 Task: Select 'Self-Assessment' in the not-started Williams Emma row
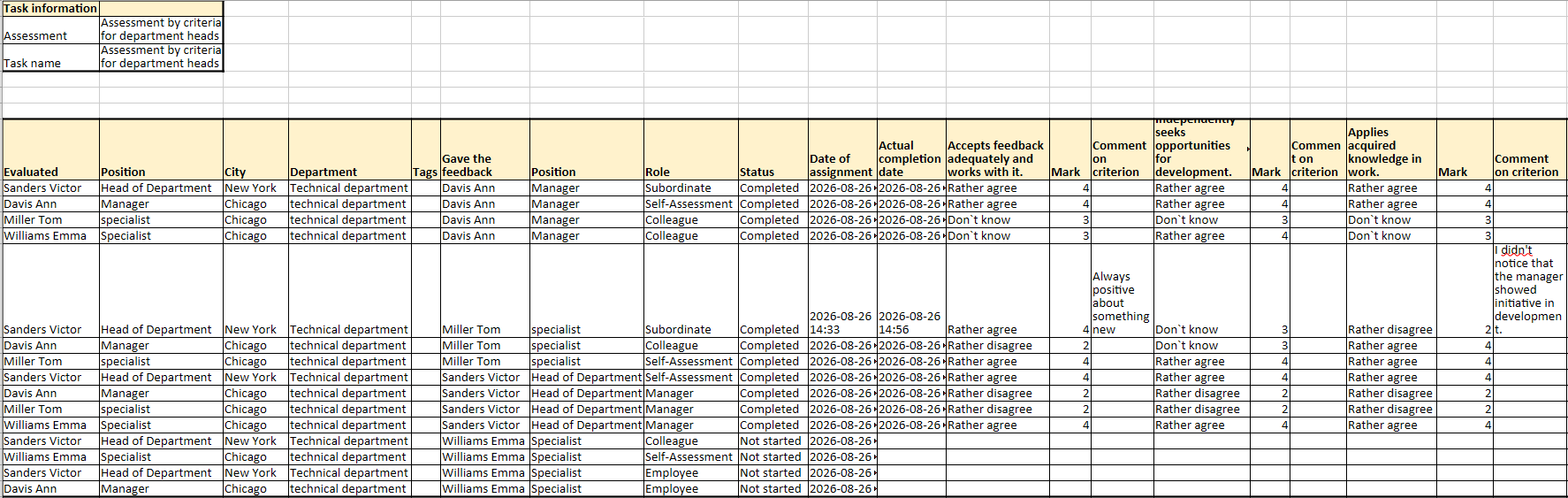691,457
